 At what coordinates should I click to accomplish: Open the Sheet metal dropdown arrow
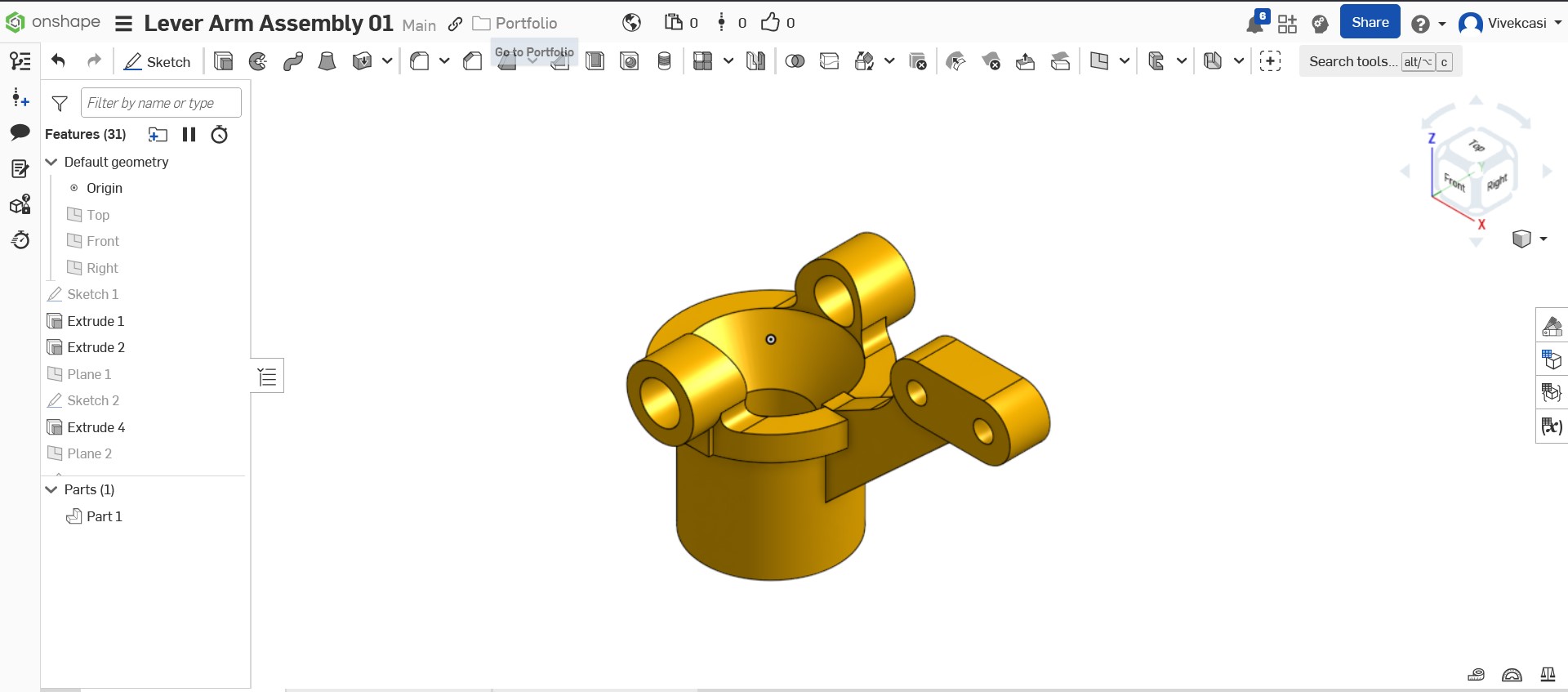point(1238,61)
